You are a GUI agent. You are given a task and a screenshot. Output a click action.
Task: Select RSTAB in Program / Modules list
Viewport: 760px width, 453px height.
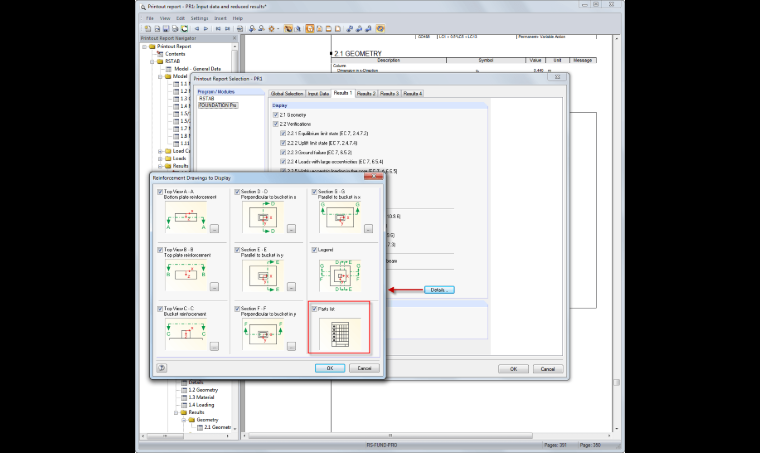(x=206, y=98)
